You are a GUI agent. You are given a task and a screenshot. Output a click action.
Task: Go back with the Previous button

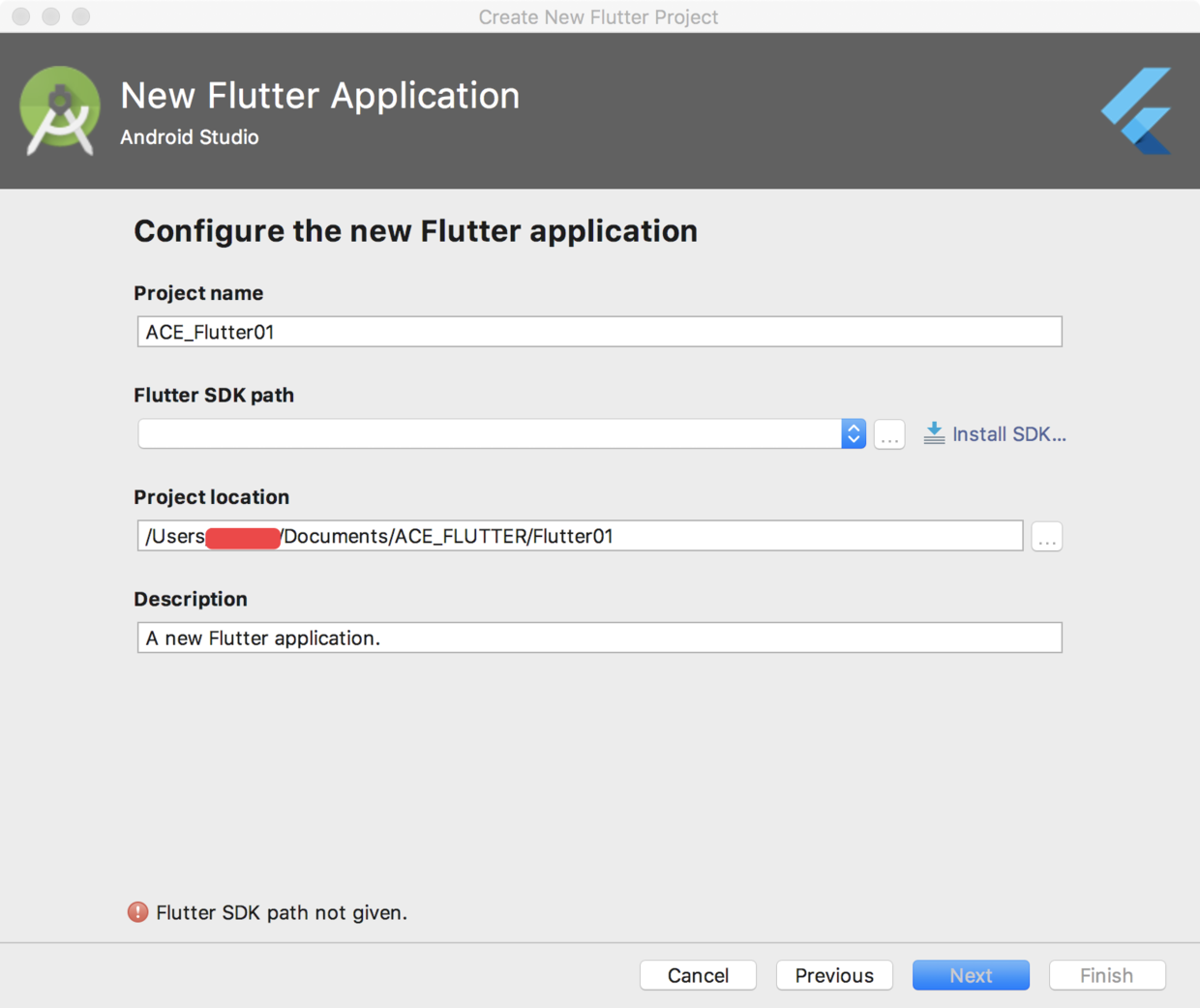click(x=834, y=975)
